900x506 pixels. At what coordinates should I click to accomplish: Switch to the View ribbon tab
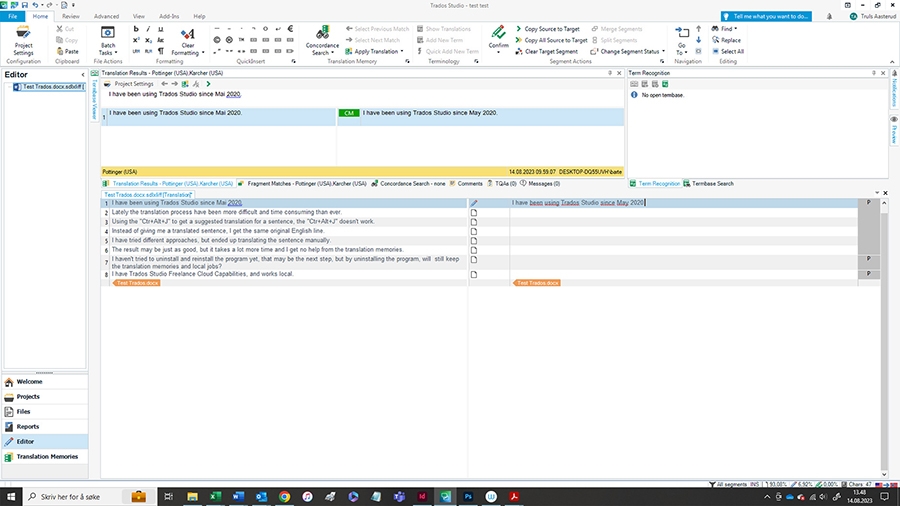tap(138, 16)
